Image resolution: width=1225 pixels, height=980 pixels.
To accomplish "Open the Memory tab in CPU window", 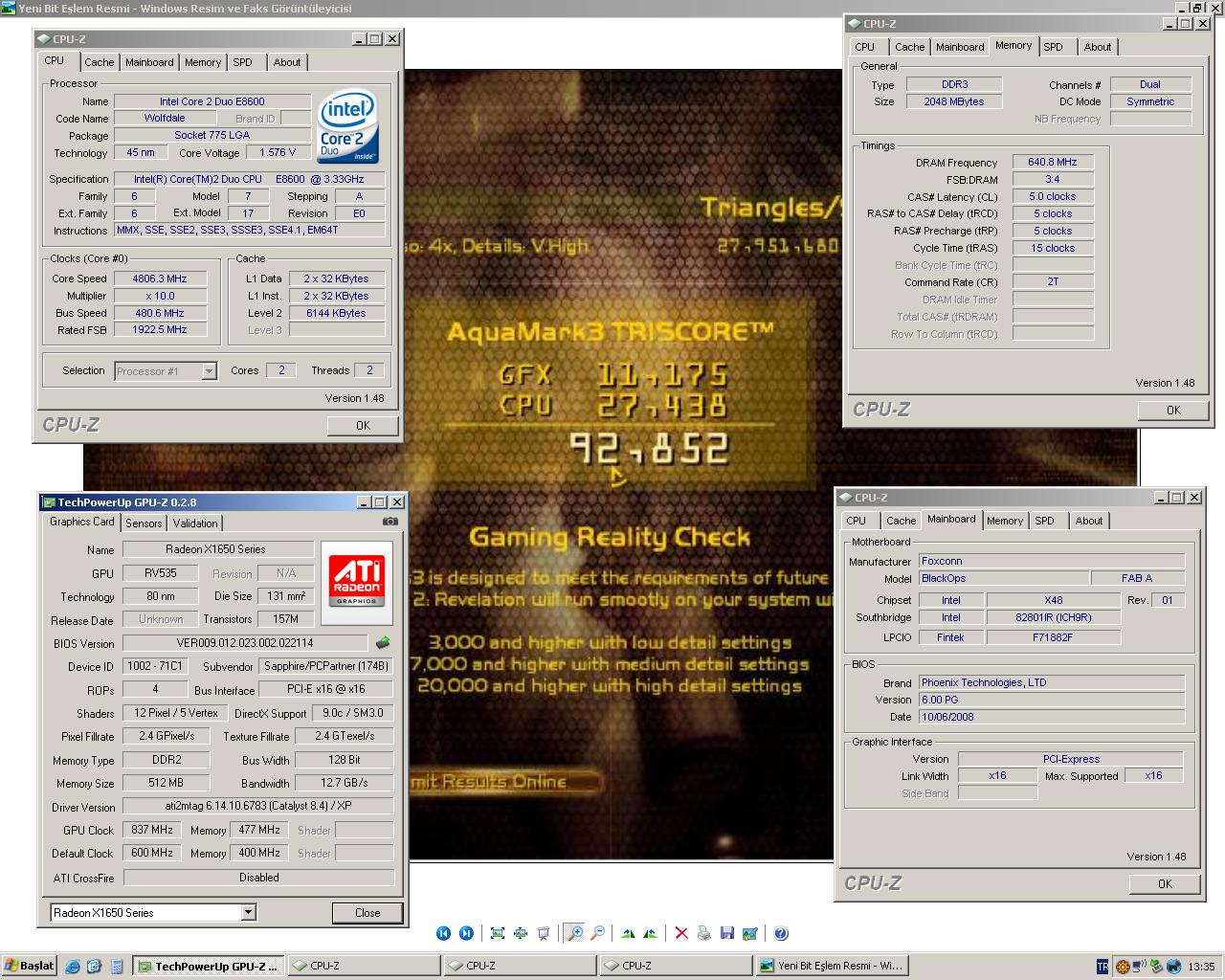I will click(203, 62).
